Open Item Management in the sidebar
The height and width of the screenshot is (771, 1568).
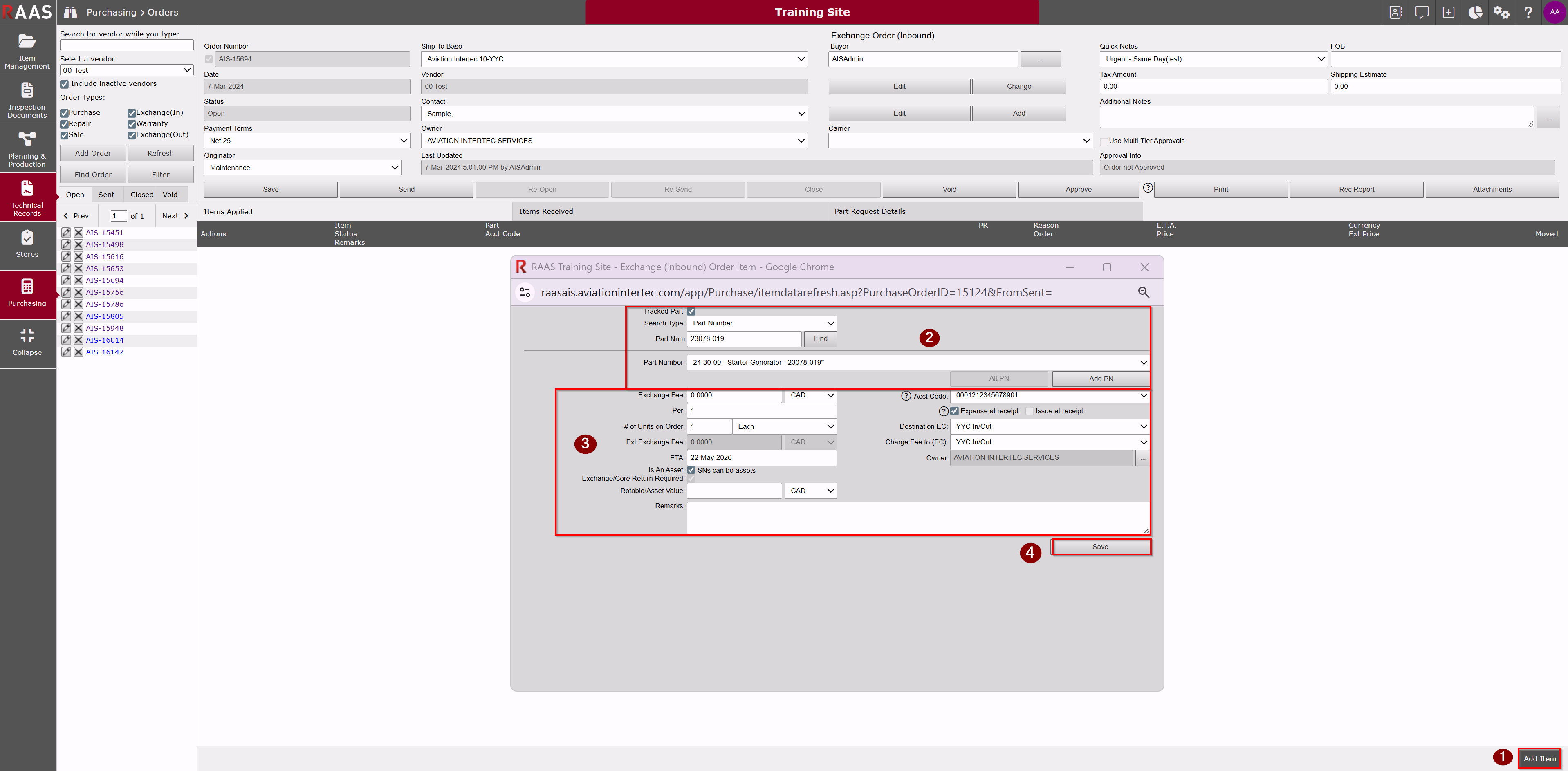[27, 50]
